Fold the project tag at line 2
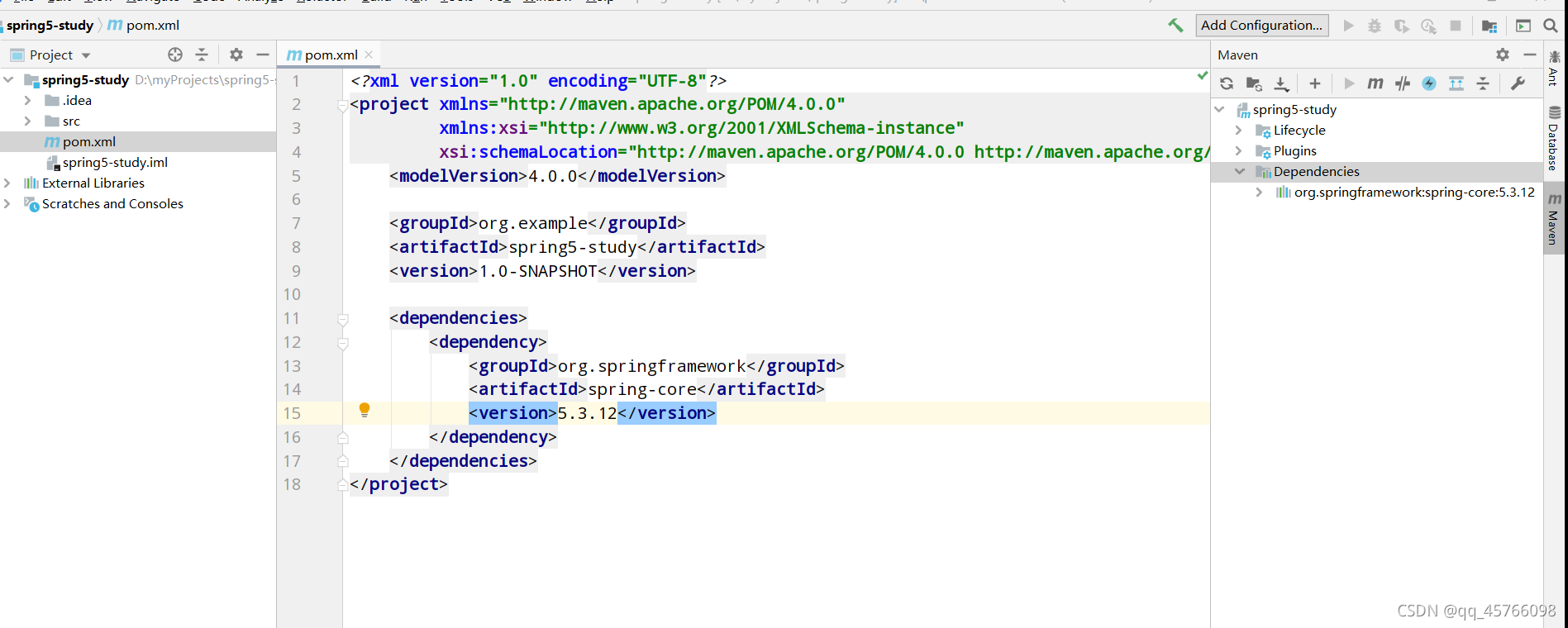 (x=343, y=105)
